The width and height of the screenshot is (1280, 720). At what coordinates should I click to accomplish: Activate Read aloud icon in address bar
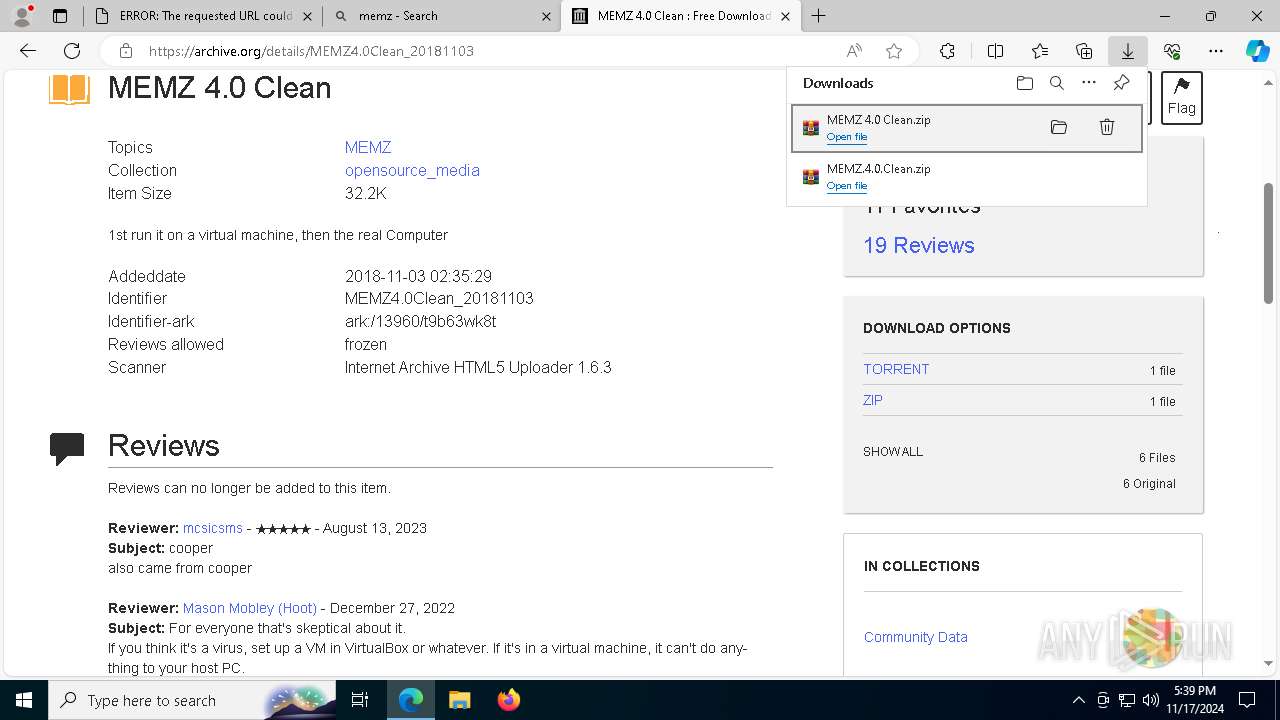tap(854, 51)
